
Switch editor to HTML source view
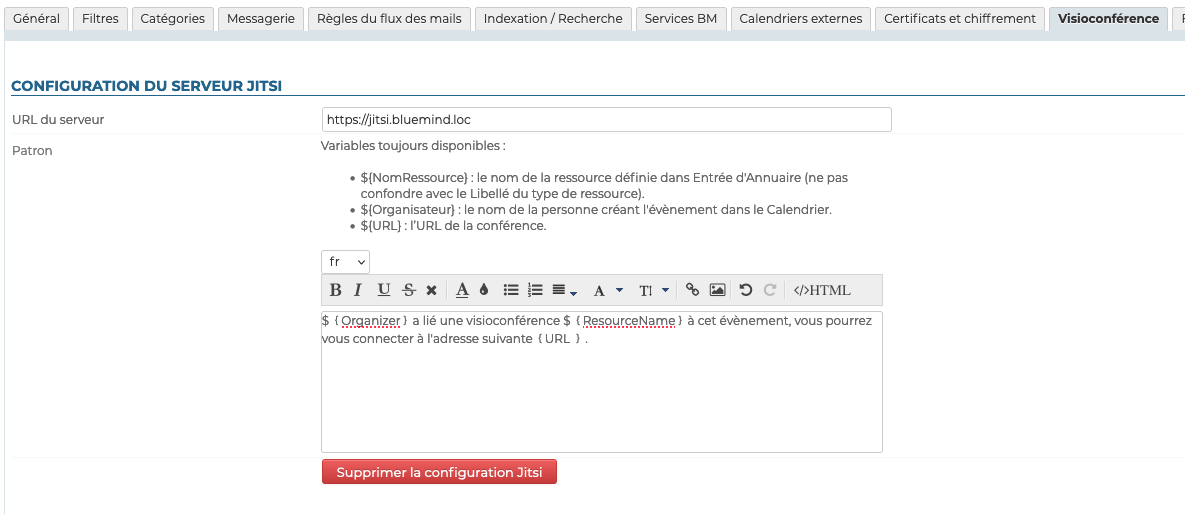click(x=822, y=290)
